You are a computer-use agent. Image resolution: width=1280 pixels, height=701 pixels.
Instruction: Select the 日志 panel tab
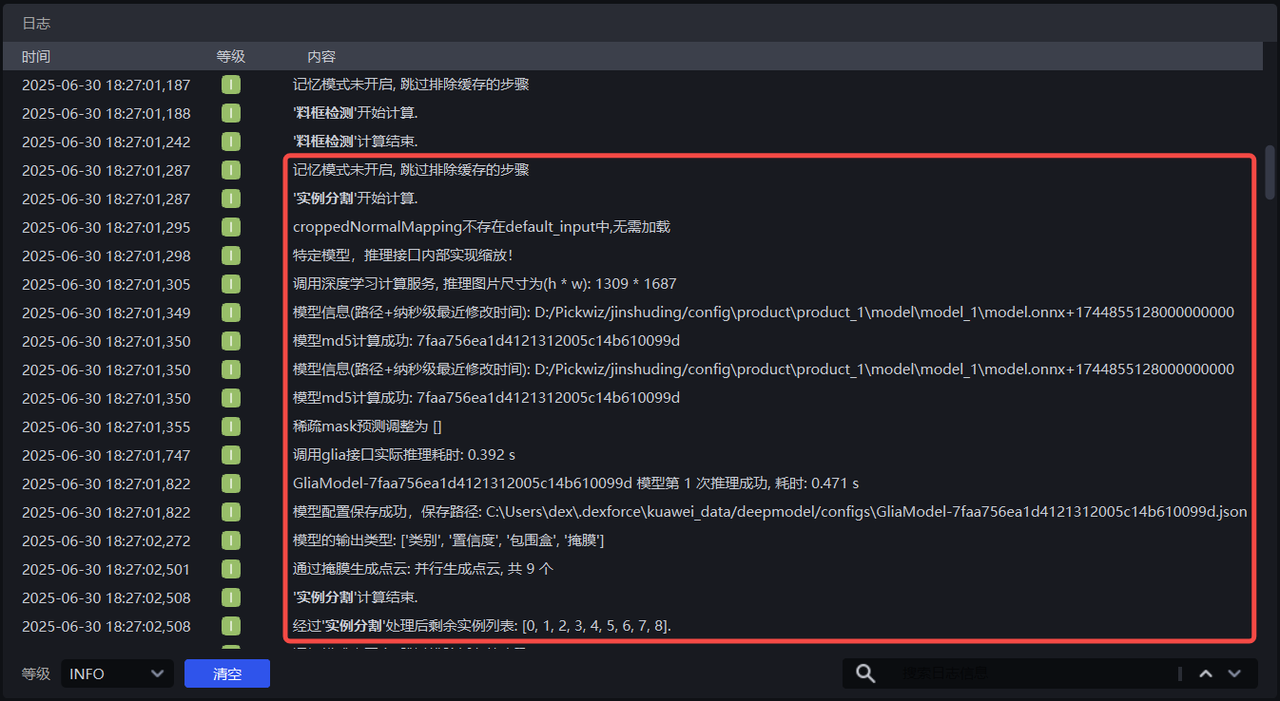click(x=36, y=23)
